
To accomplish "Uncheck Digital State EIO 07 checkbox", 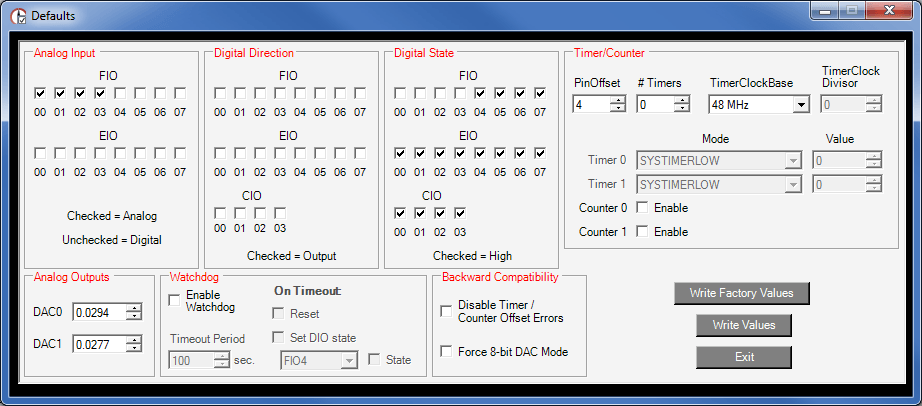I will pyautogui.click(x=540, y=154).
